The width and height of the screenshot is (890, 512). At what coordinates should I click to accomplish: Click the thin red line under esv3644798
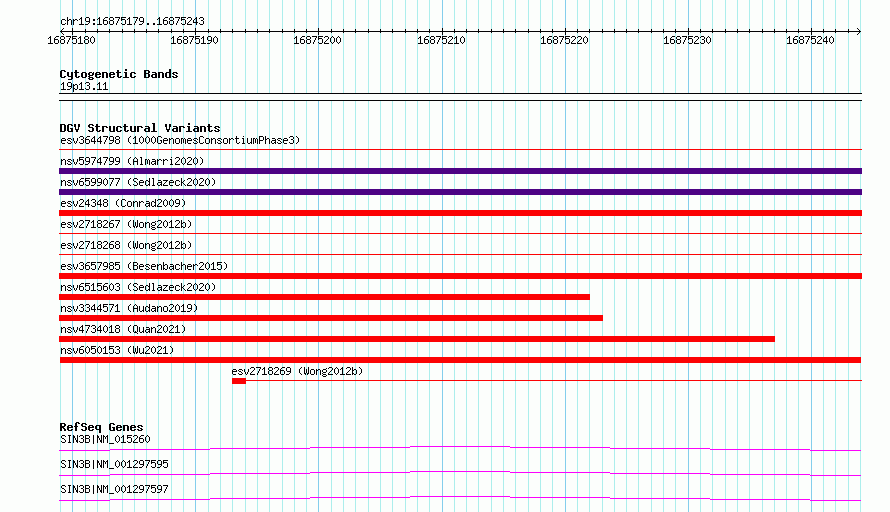460,150
